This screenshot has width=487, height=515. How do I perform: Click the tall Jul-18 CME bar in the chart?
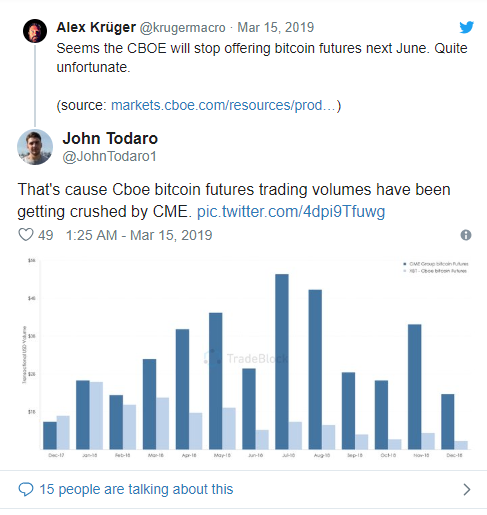282,362
